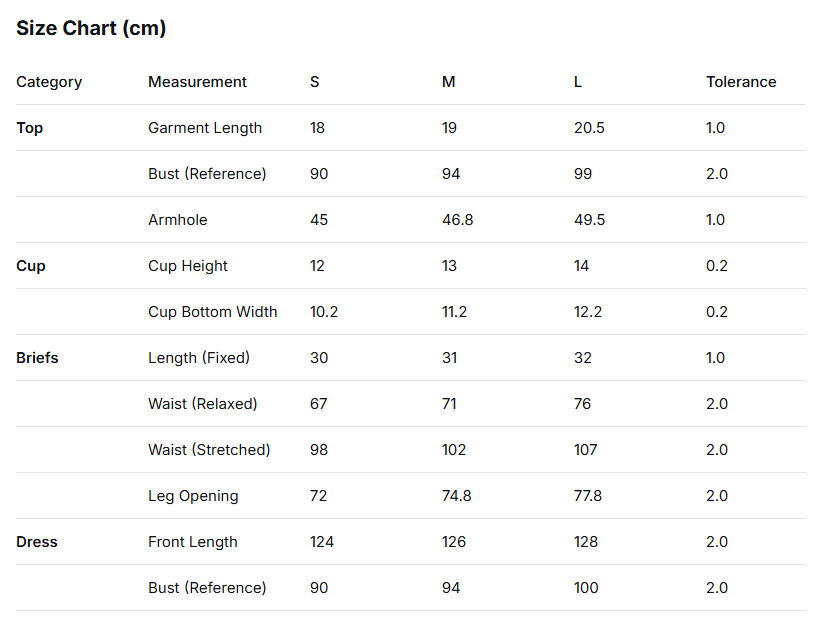Select the Briefs category label

(x=37, y=358)
